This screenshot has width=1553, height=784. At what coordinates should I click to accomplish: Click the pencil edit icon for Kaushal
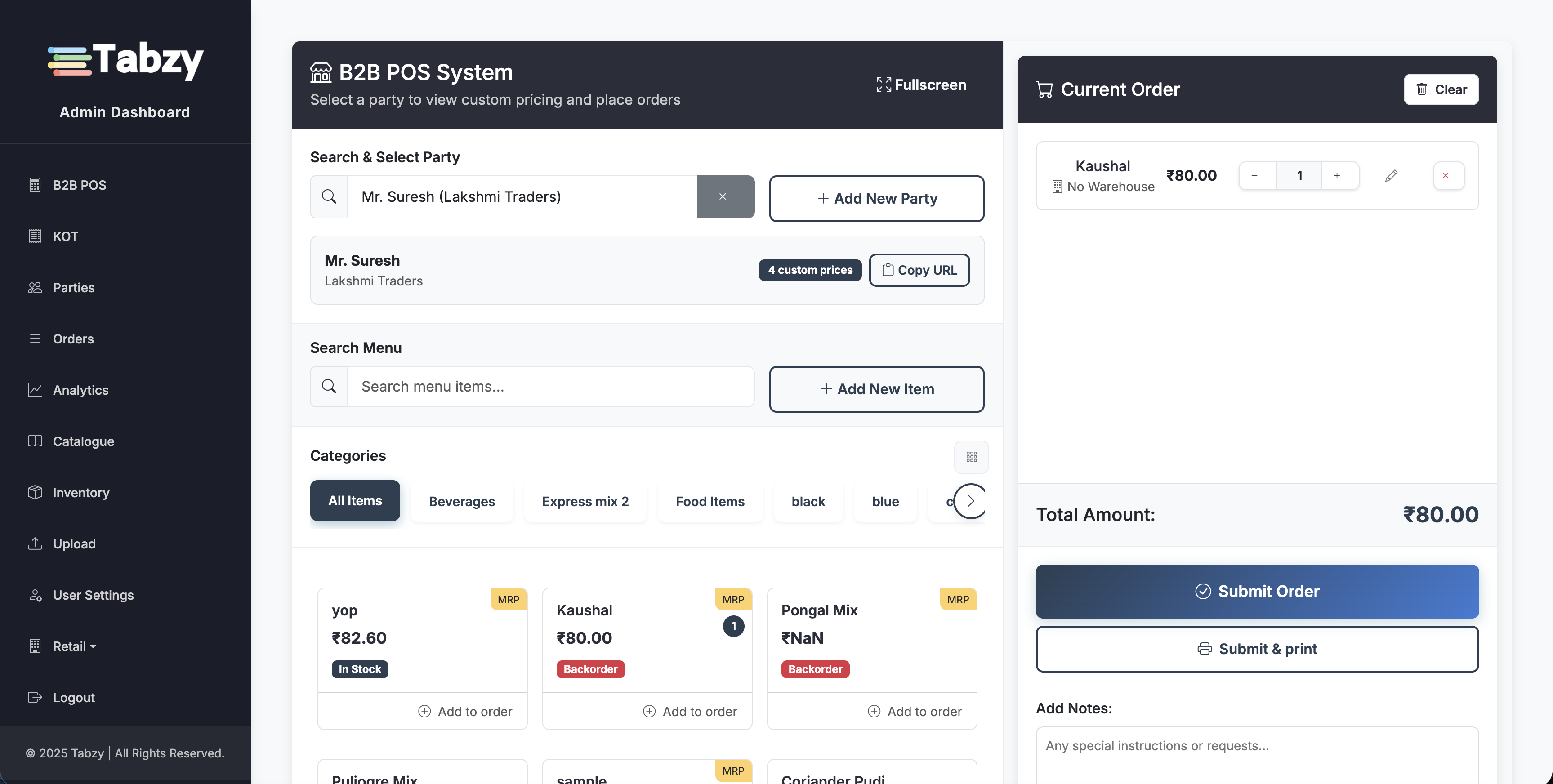pos(1391,176)
